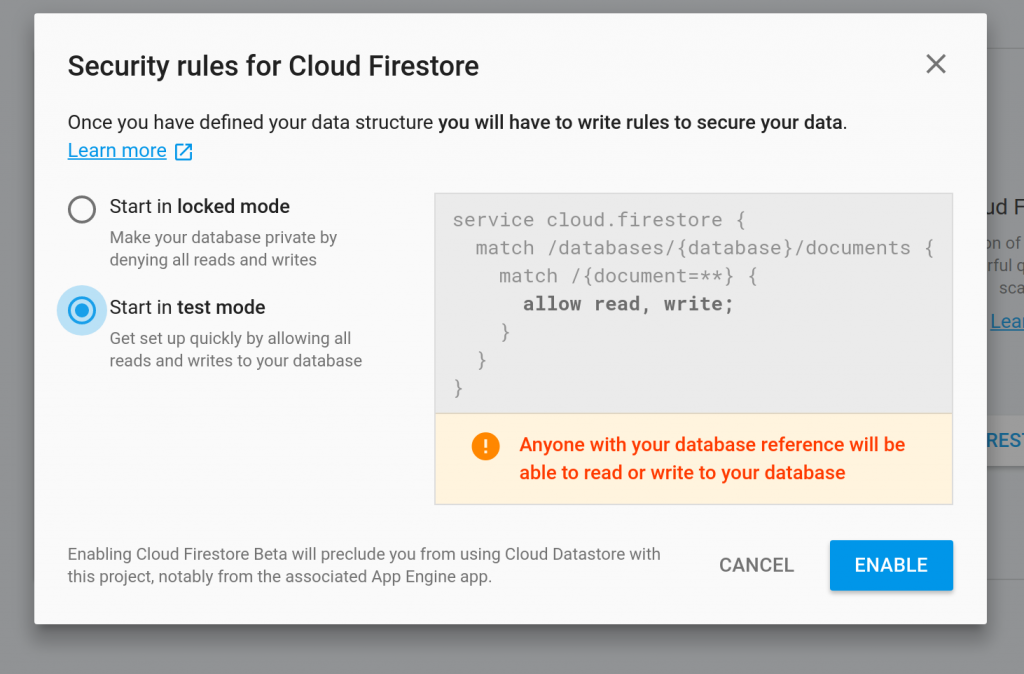Click the 'allow read, write;' code line
Viewport: 1024px width, 674px height.
tap(628, 304)
